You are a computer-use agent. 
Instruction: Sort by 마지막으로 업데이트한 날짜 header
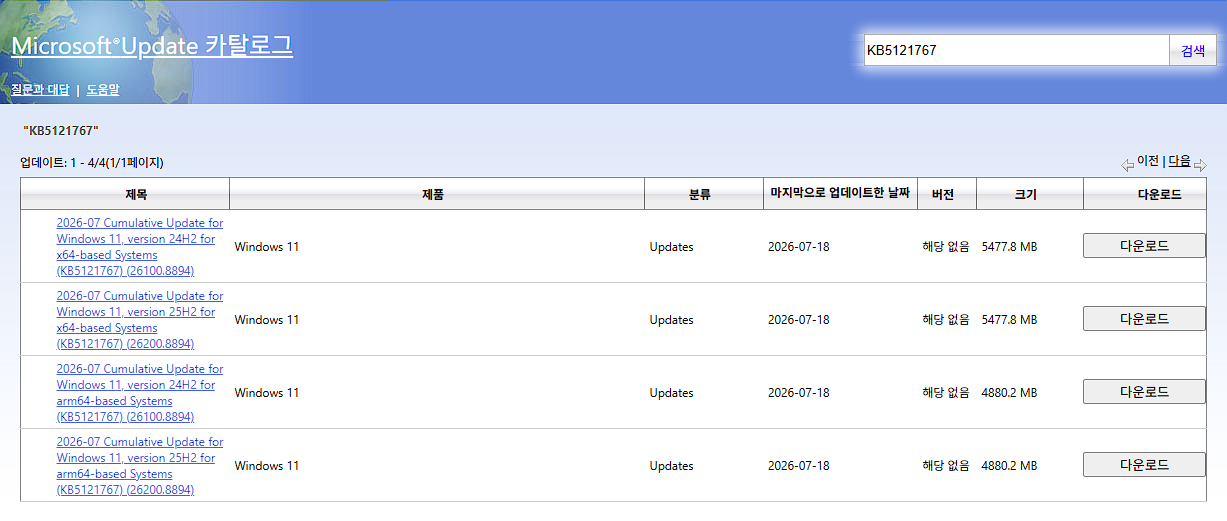840,193
